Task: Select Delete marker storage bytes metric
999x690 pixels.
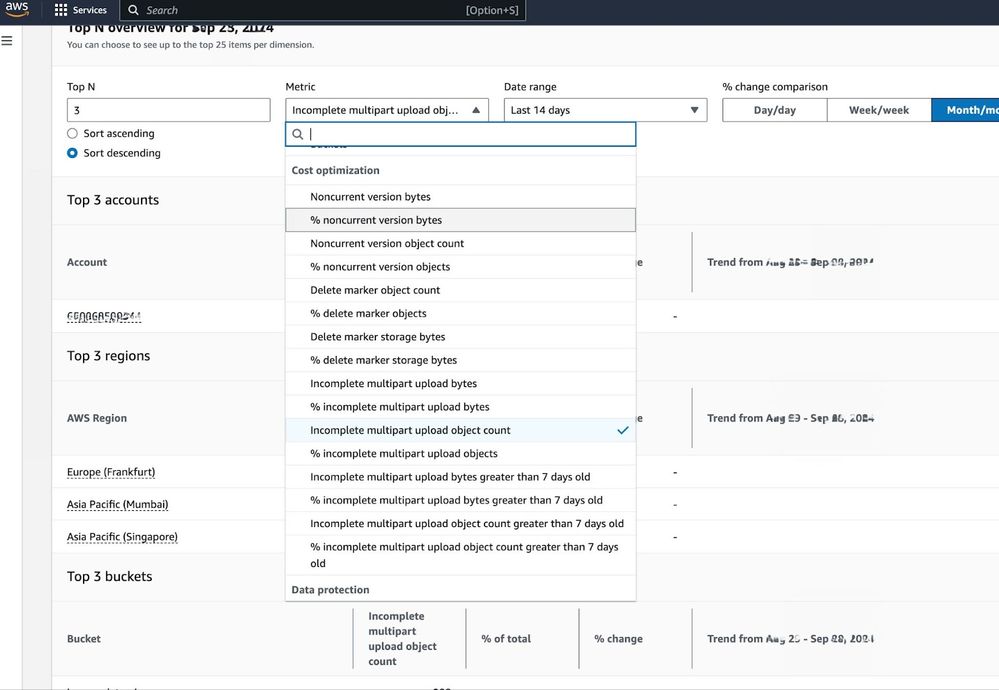Action: (x=460, y=337)
